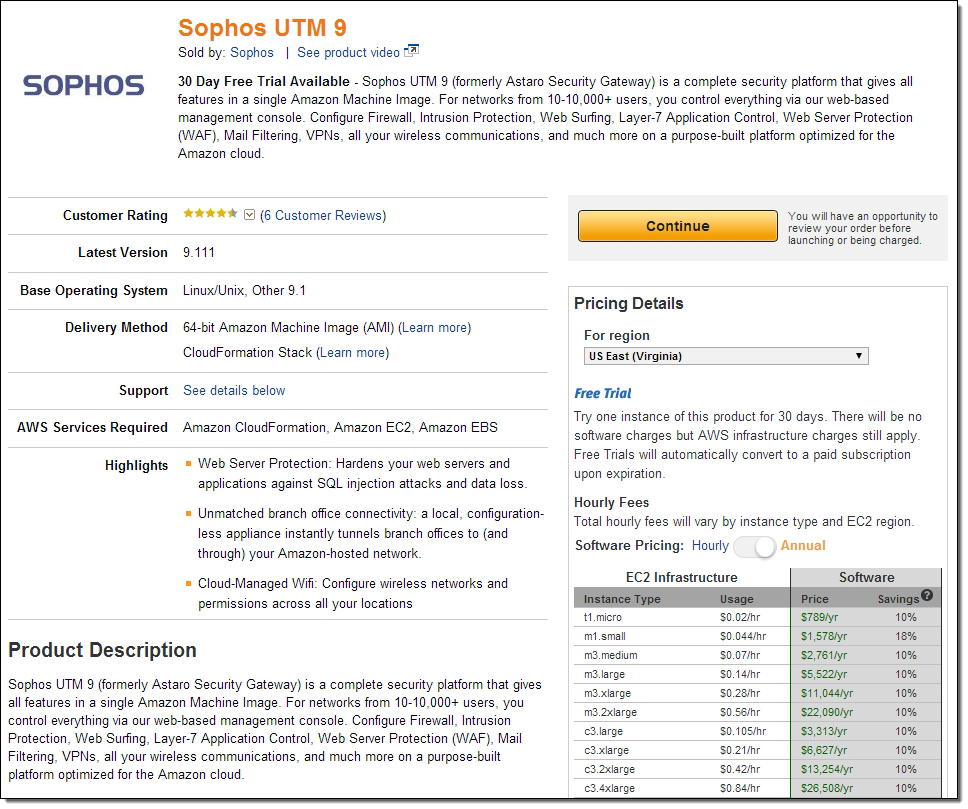
Task: Select the Hourly pricing option label
Action: pyautogui.click(x=710, y=546)
